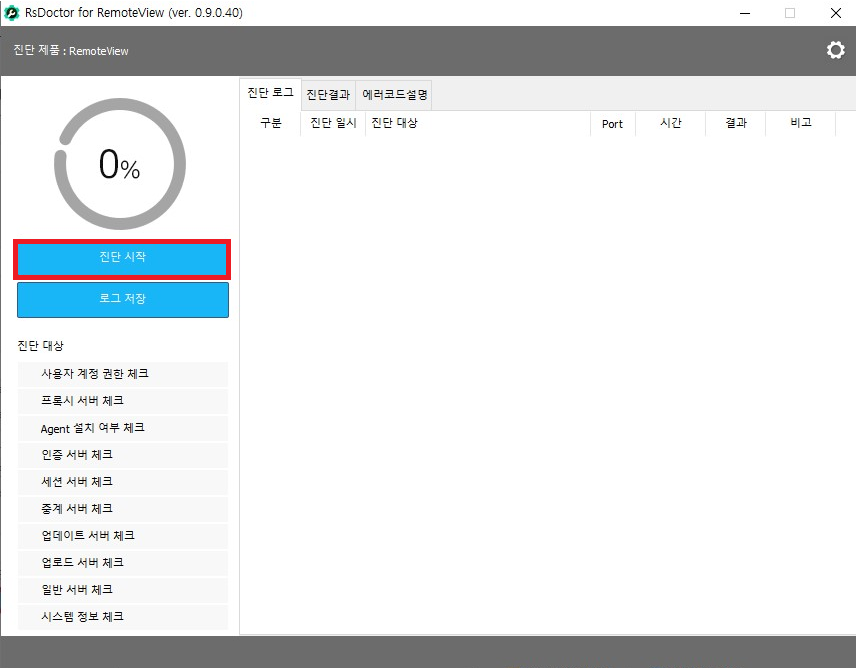Select 프록시 서버 체크 item

tap(82, 401)
